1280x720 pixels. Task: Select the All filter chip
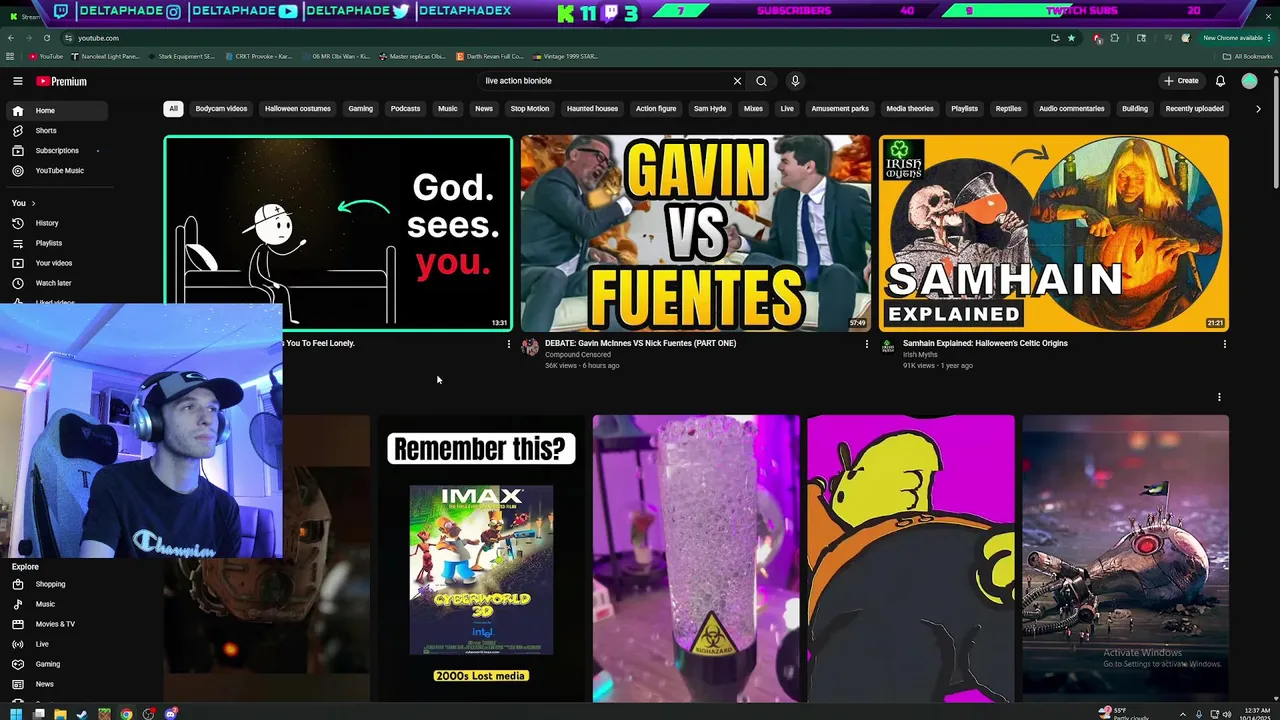coord(173,109)
